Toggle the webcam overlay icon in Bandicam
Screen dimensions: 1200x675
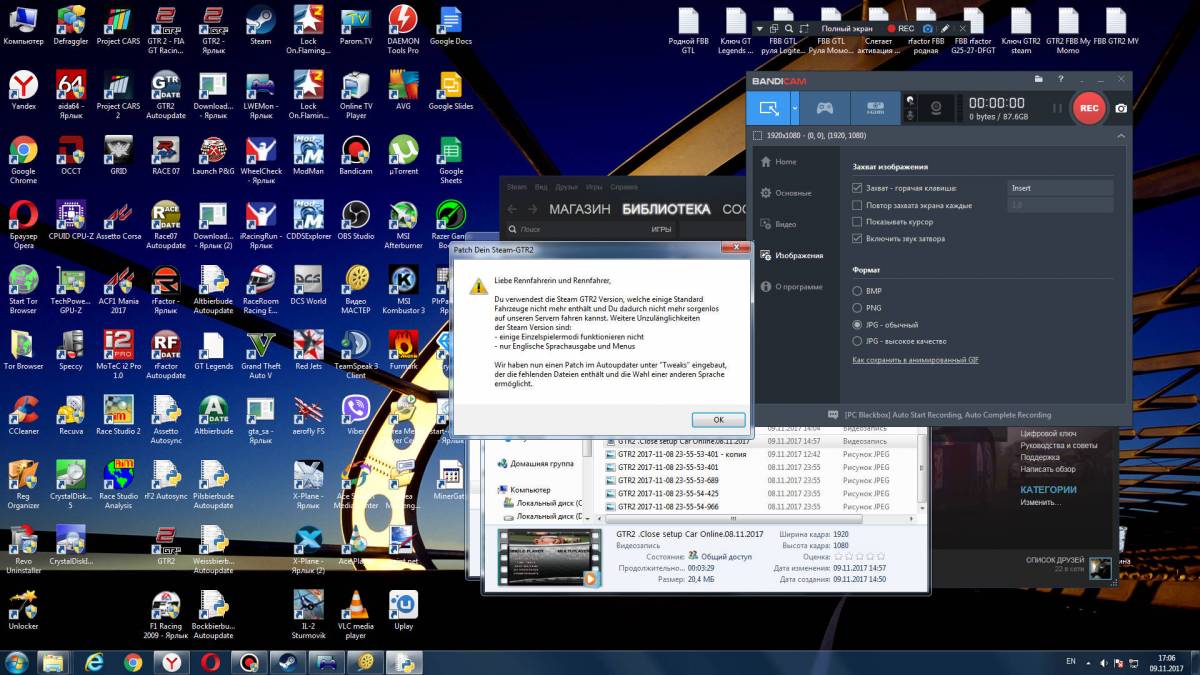coord(936,107)
